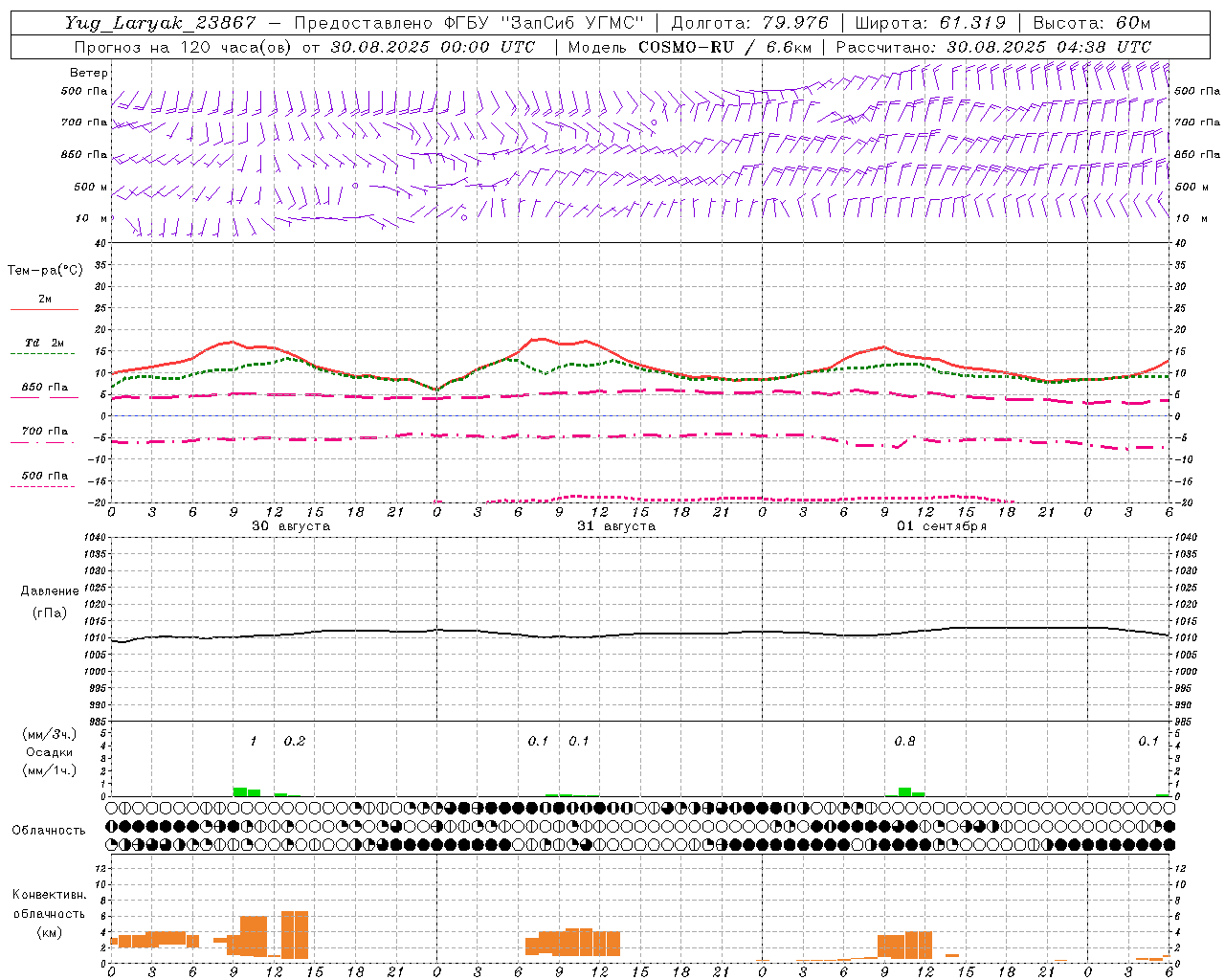1225x980 pixels.
Task: Click the Осадки panel label
Action: point(49,752)
